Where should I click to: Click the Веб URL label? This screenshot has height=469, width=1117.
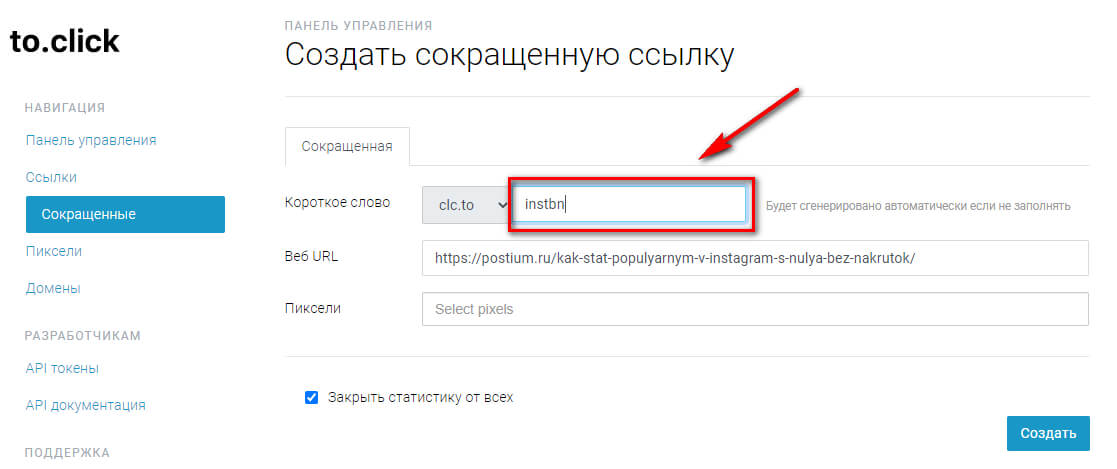[x=311, y=257]
